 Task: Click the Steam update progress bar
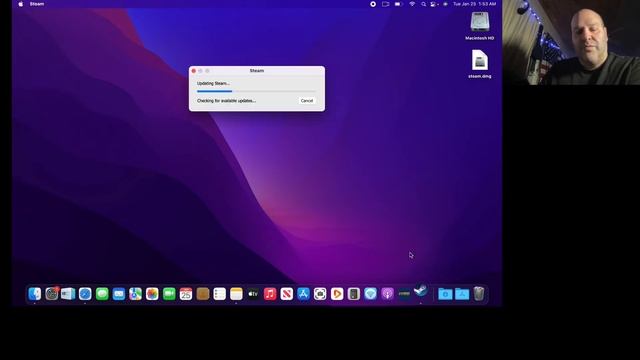point(256,91)
